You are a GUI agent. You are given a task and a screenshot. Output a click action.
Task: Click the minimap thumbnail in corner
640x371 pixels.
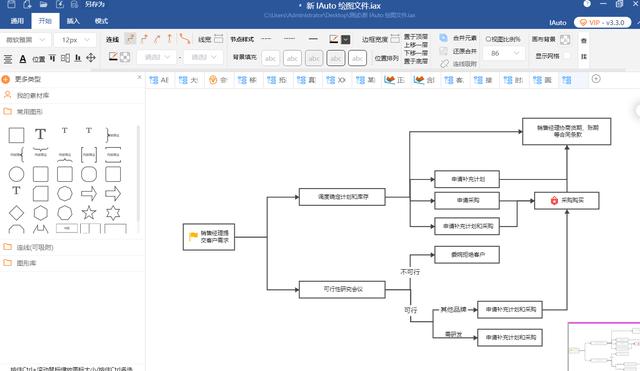[604, 347]
